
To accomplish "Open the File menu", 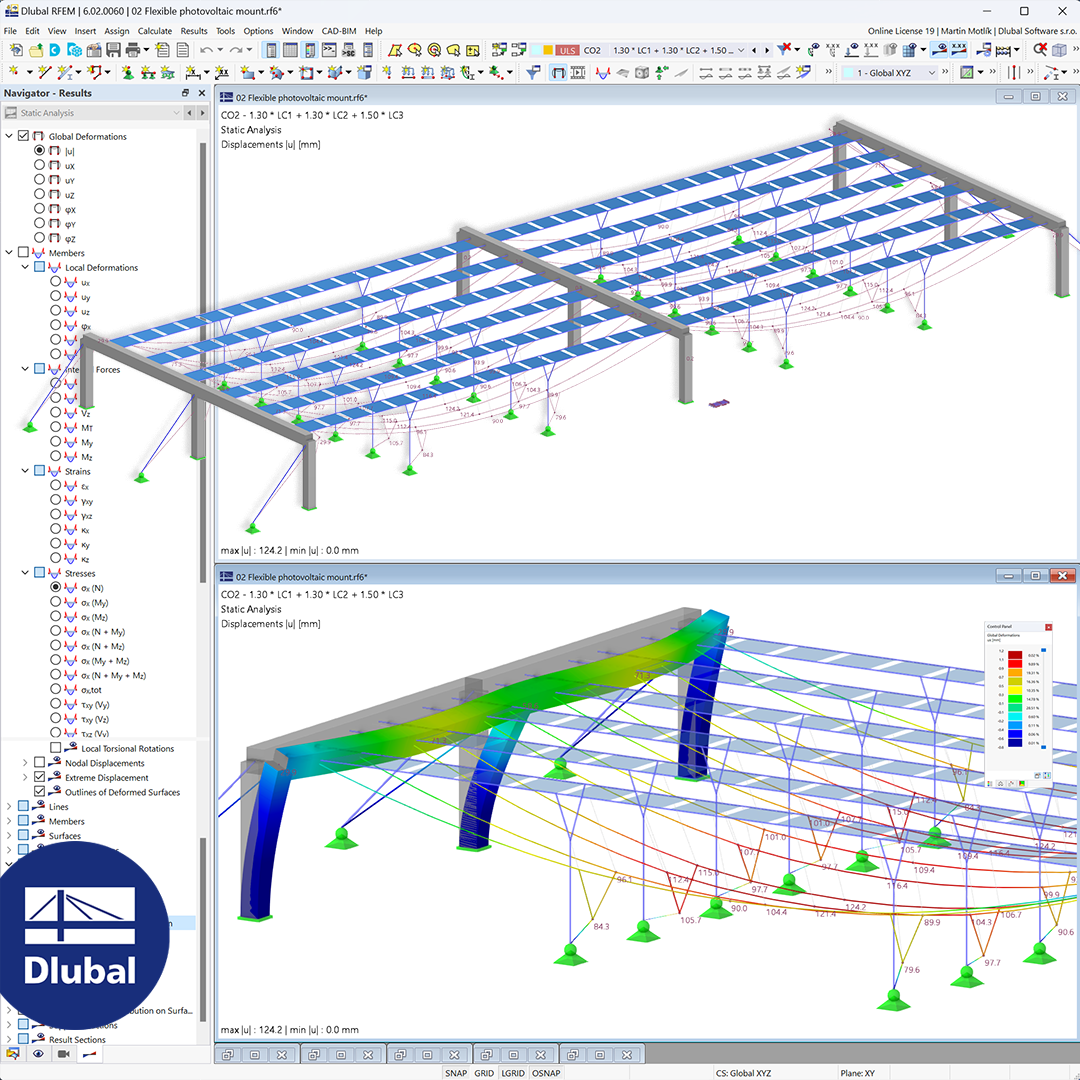I will [10, 30].
